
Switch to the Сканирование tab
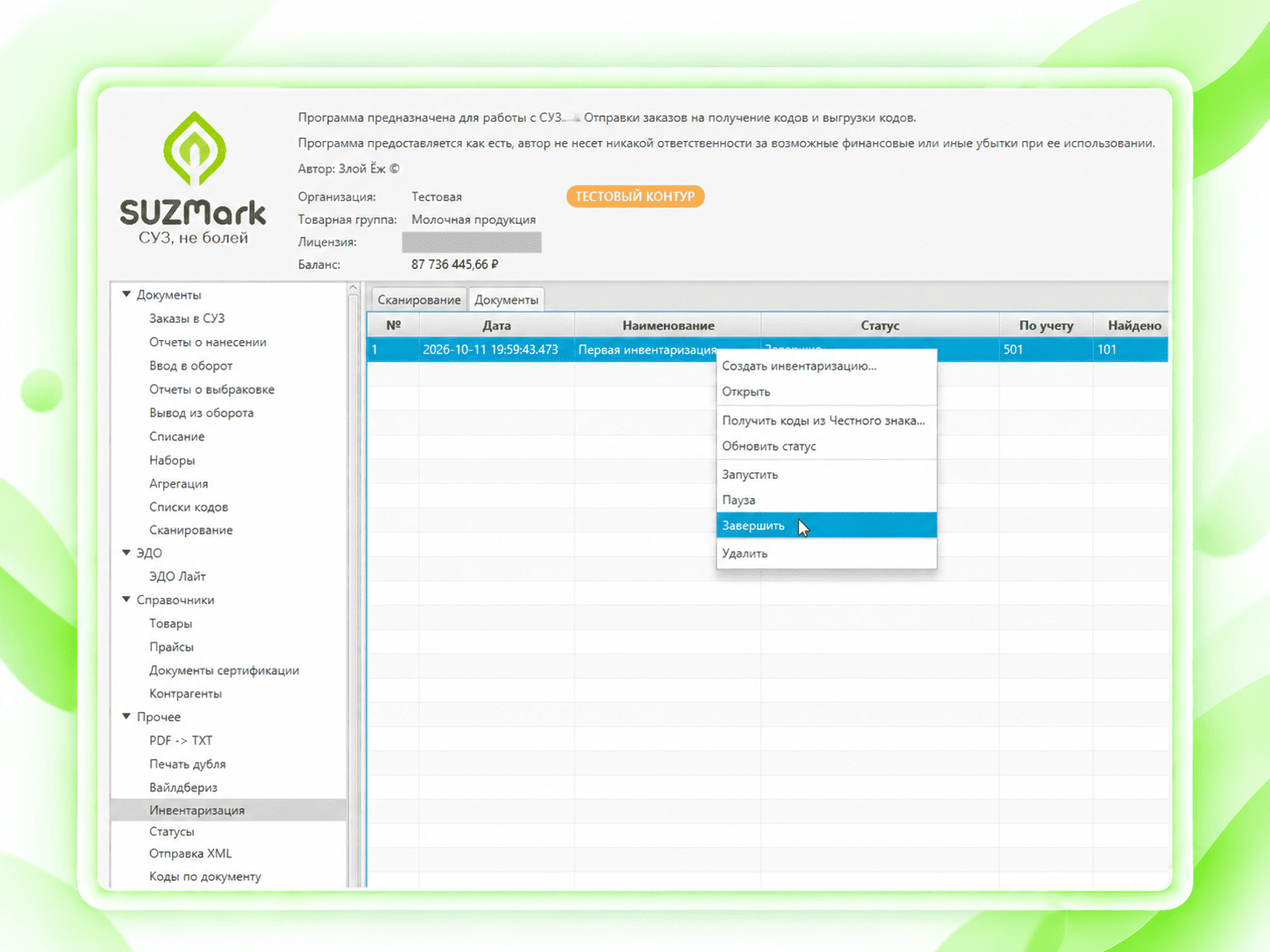tap(418, 300)
